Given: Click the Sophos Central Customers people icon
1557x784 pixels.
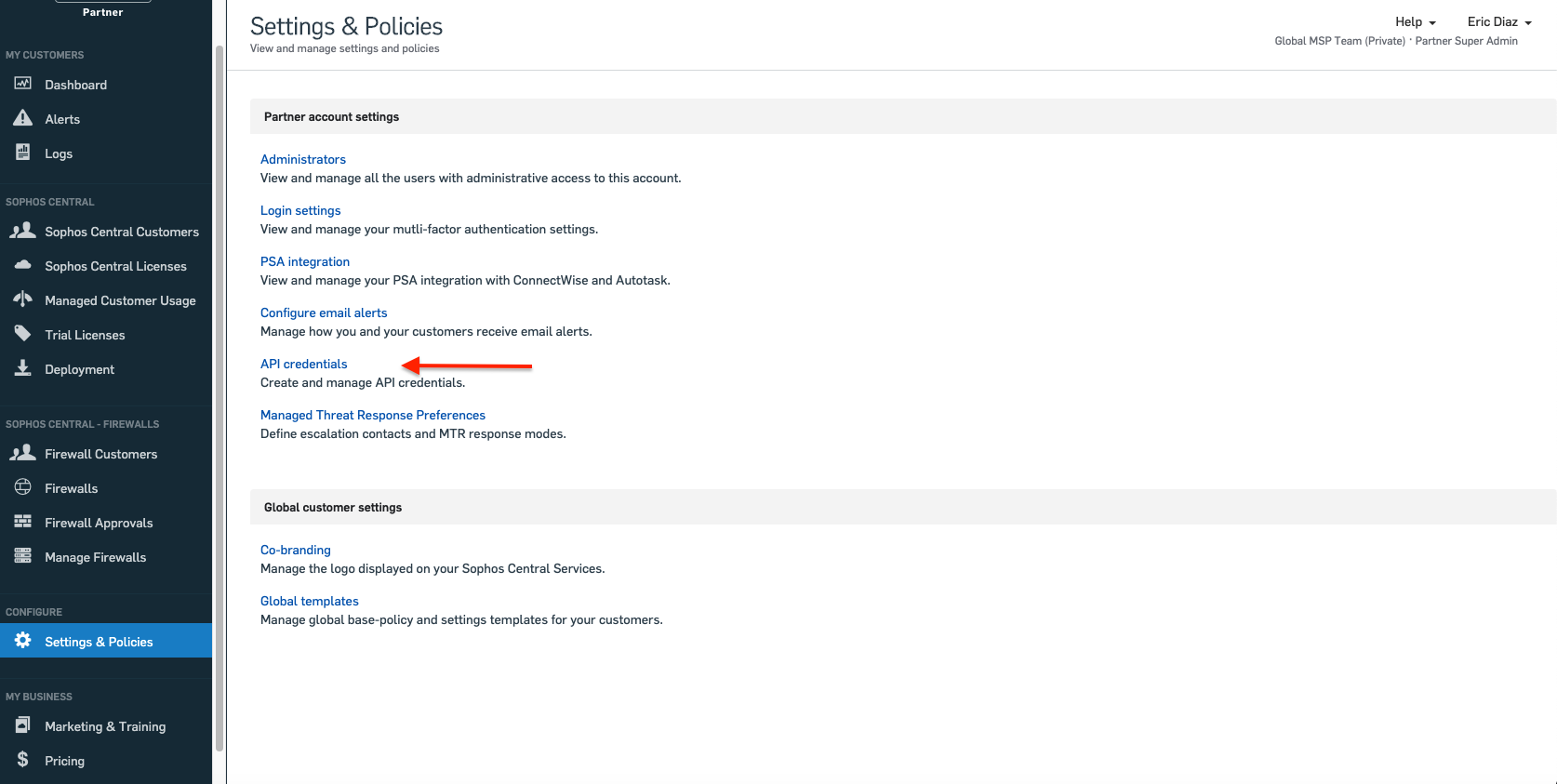Looking at the screenshot, I should click(x=22, y=231).
